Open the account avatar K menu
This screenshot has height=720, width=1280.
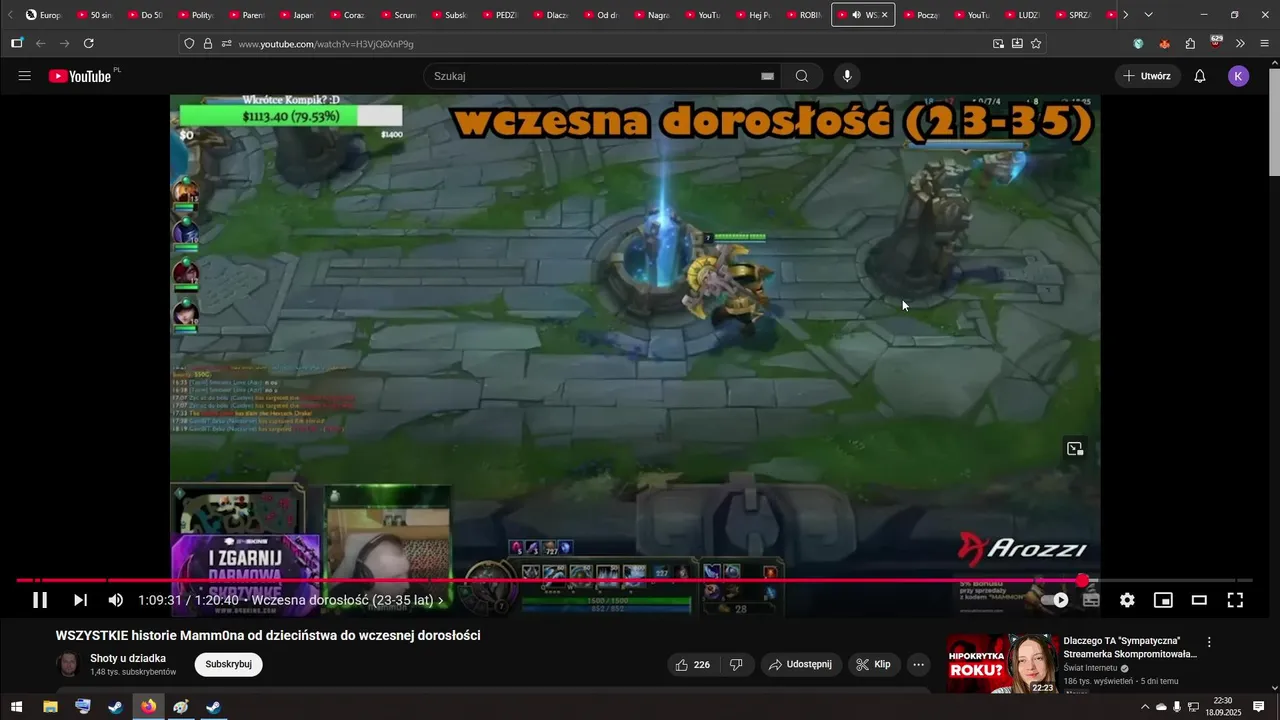coord(1238,76)
